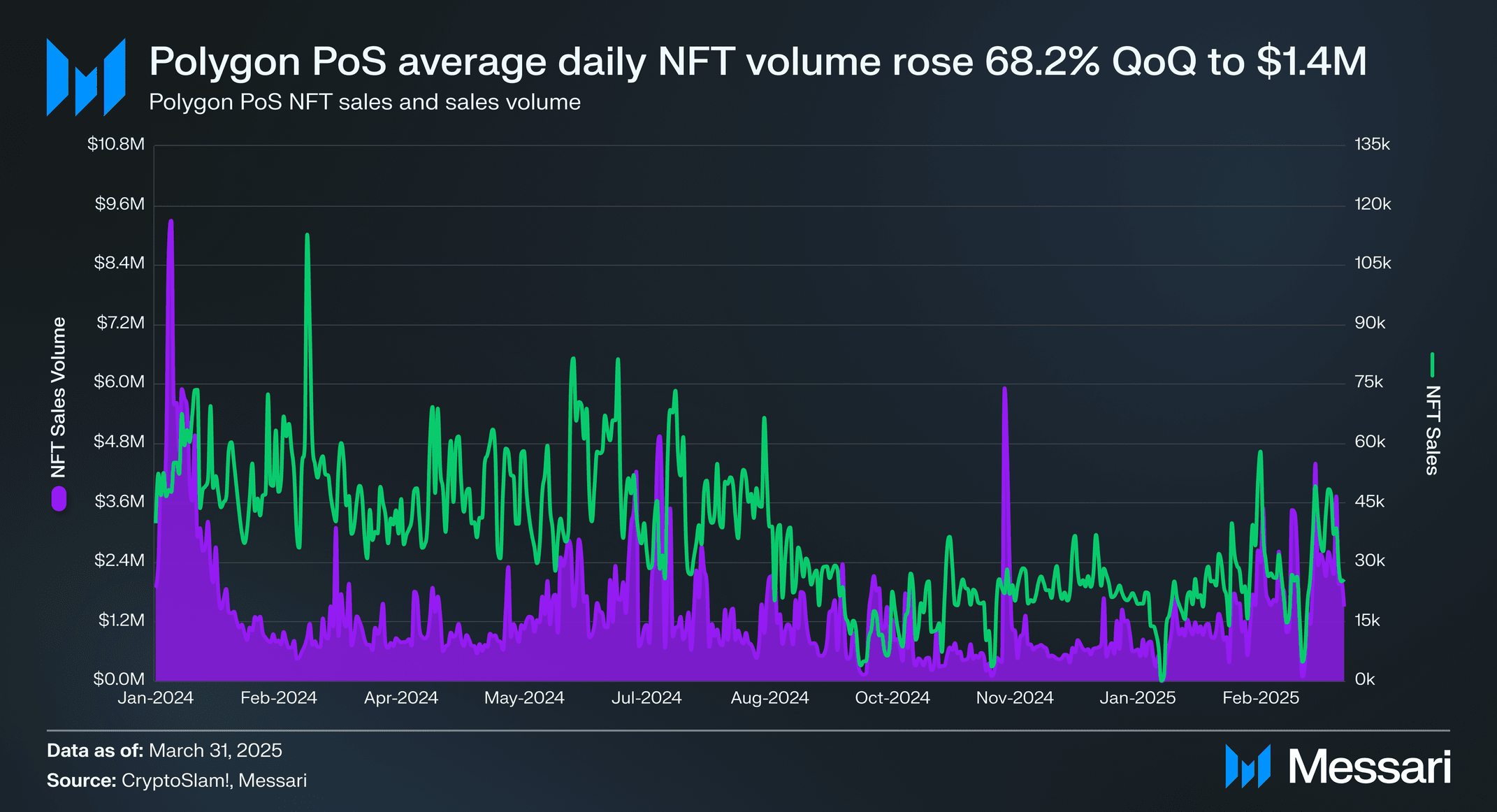The height and width of the screenshot is (812, 1497).
Task: Click the Source CryptoSlam!, Messari text
Action: tap(177, 781)
